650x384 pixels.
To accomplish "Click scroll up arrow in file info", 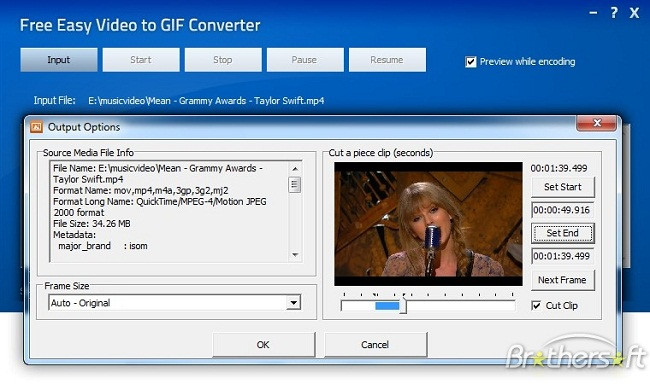I will tap(295, 168).
